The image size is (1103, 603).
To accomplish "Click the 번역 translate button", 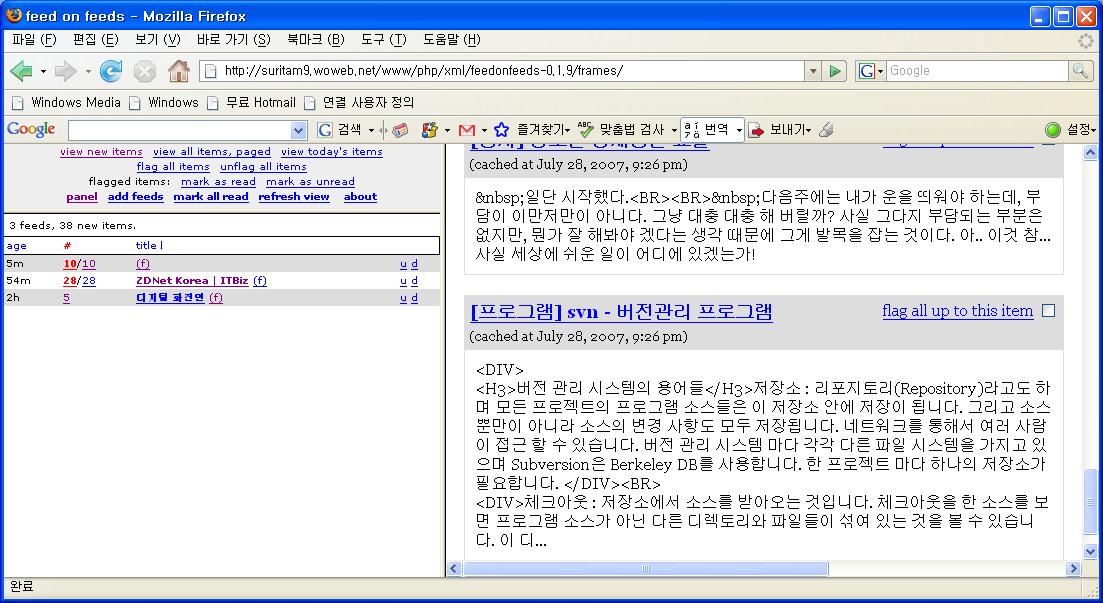I will coord(708,129).
